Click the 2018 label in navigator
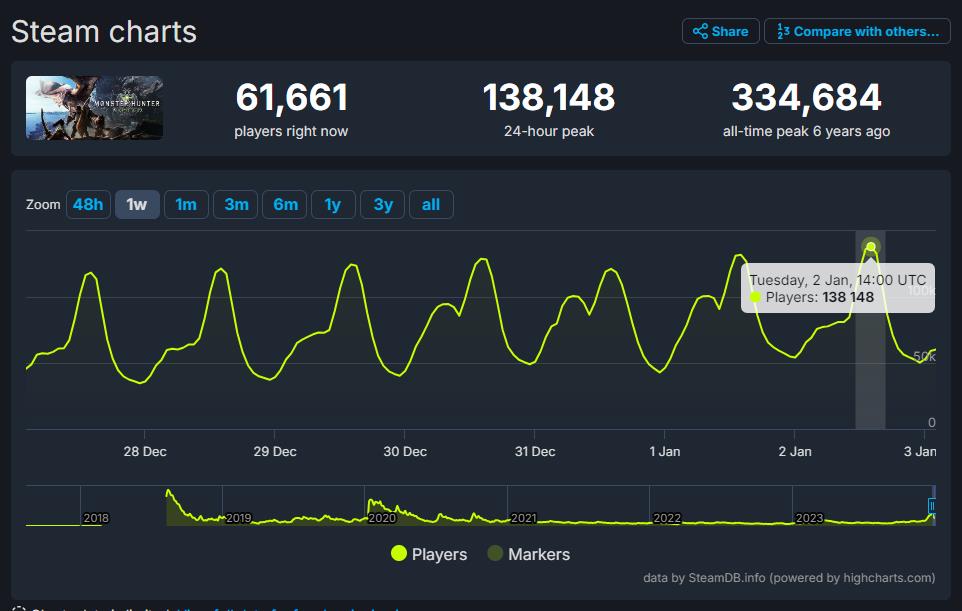This screenshot has height=611, width=962. [x=96, y=518]
